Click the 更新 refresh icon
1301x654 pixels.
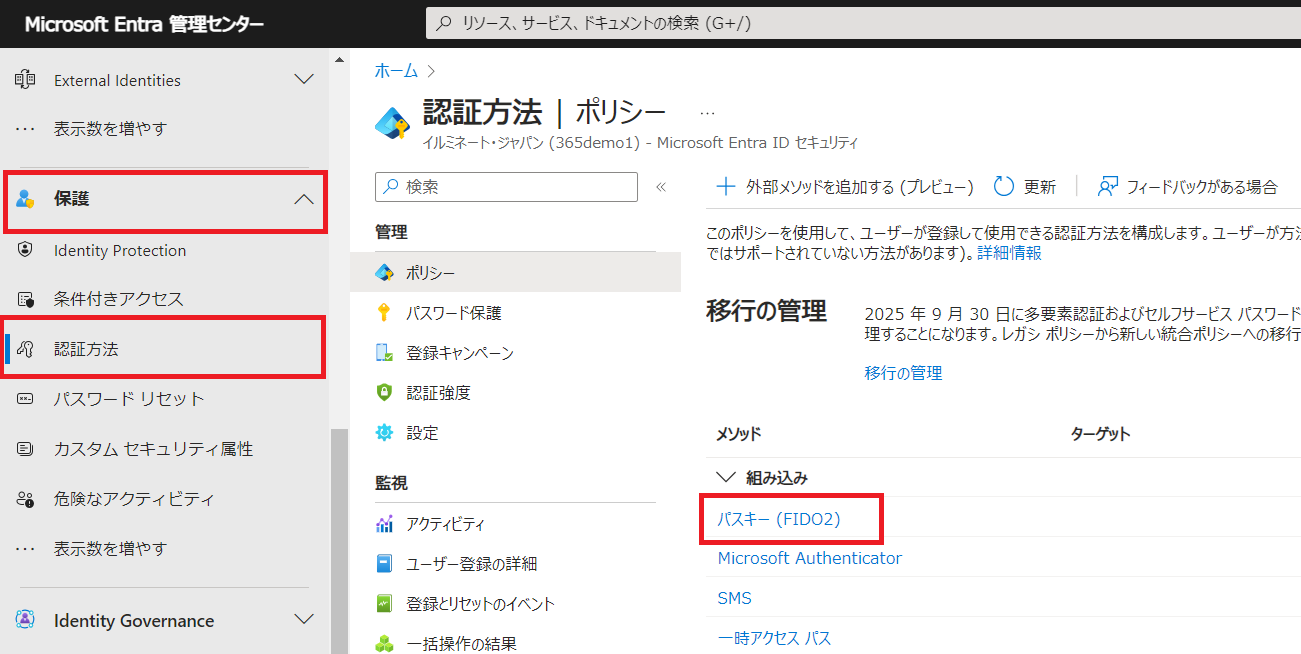tap(1004, 187)
